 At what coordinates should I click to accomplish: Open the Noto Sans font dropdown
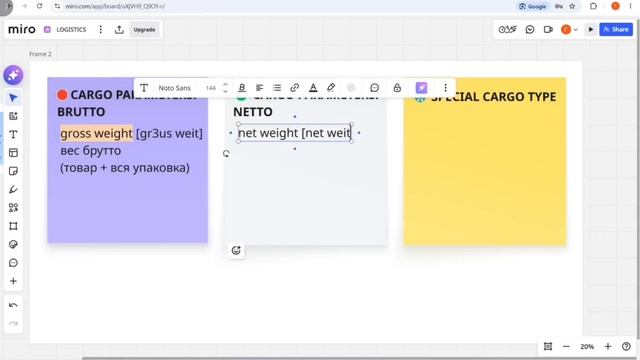point(175,88)
